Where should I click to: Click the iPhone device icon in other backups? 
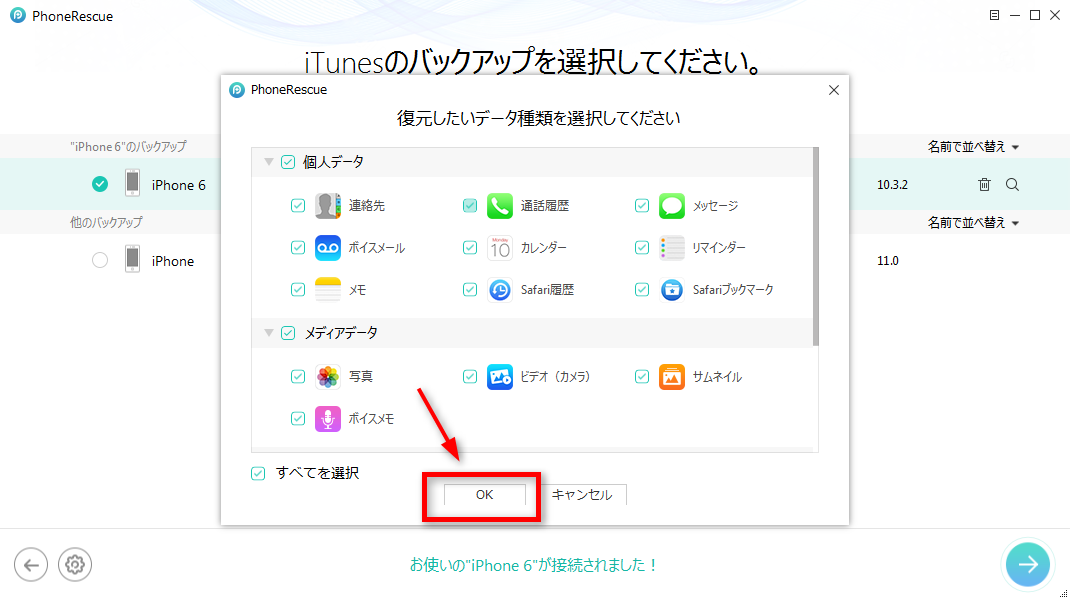pos(132,259)
